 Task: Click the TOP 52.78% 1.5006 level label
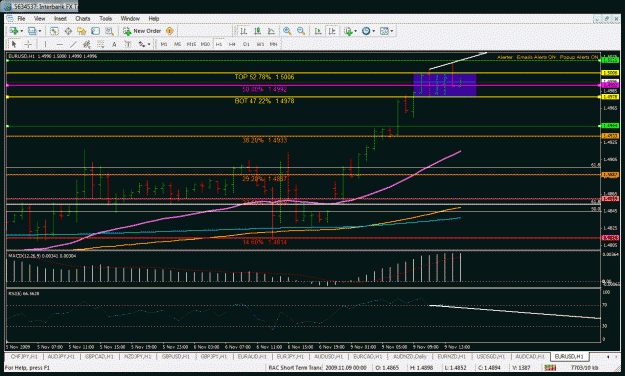pyautogui.click(x=264, y=77)
